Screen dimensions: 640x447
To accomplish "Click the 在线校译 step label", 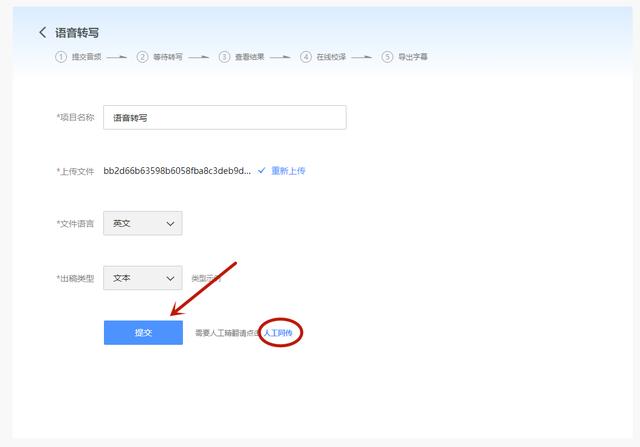I will pyautogui.click(x=331, y=57).
